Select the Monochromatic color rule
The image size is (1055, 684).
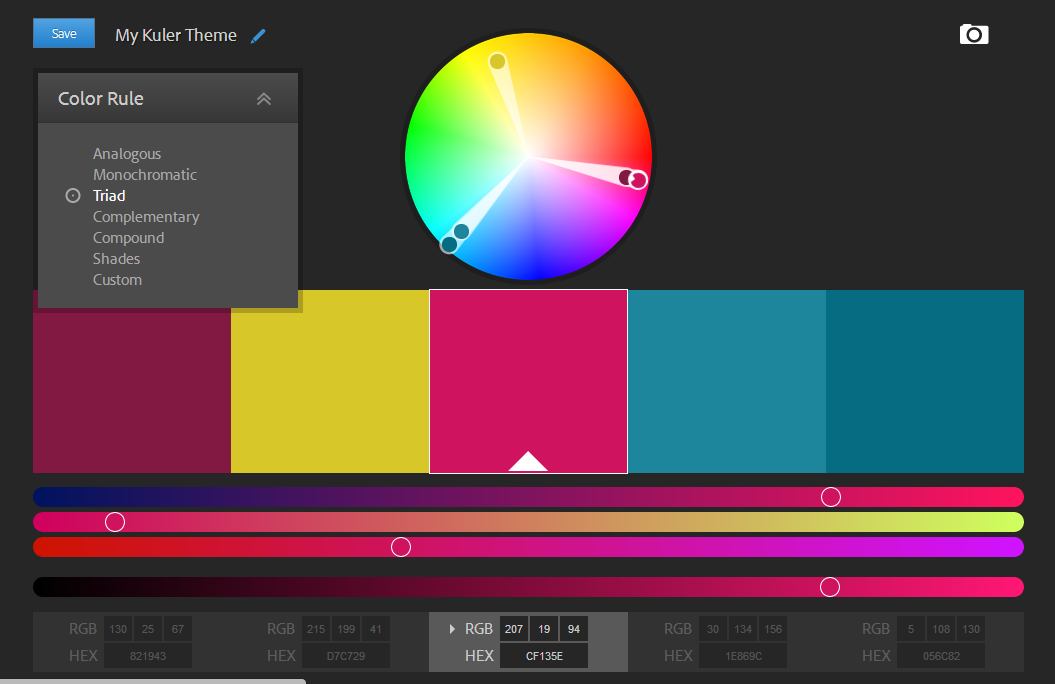coord(145,175)
